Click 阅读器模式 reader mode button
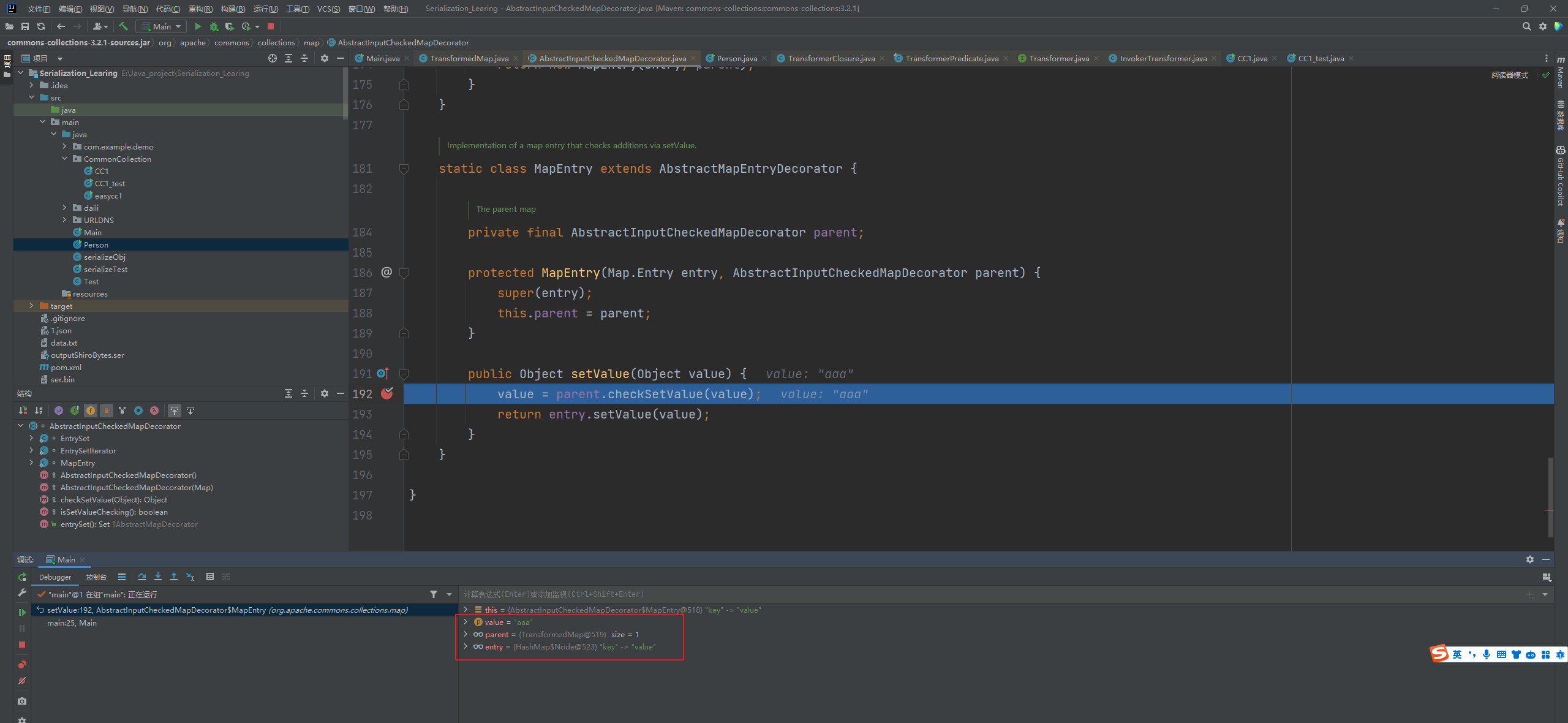Image resolution: width=1568 pixels, height=723 pixels. 1510,75
